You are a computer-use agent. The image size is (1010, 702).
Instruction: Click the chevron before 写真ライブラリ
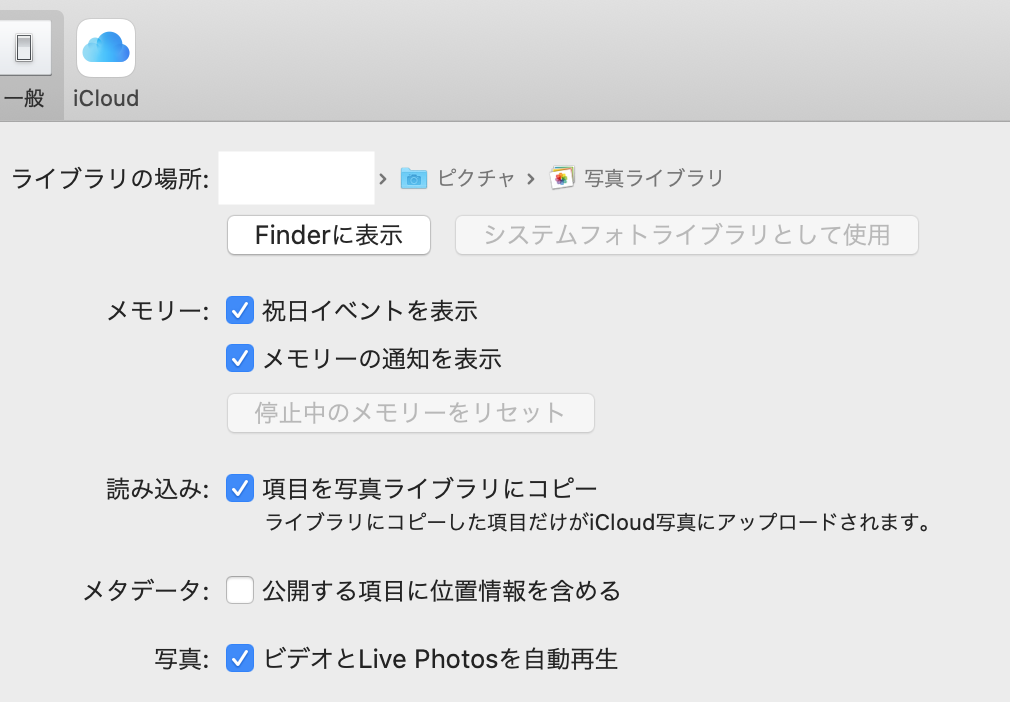coord(531,179)
